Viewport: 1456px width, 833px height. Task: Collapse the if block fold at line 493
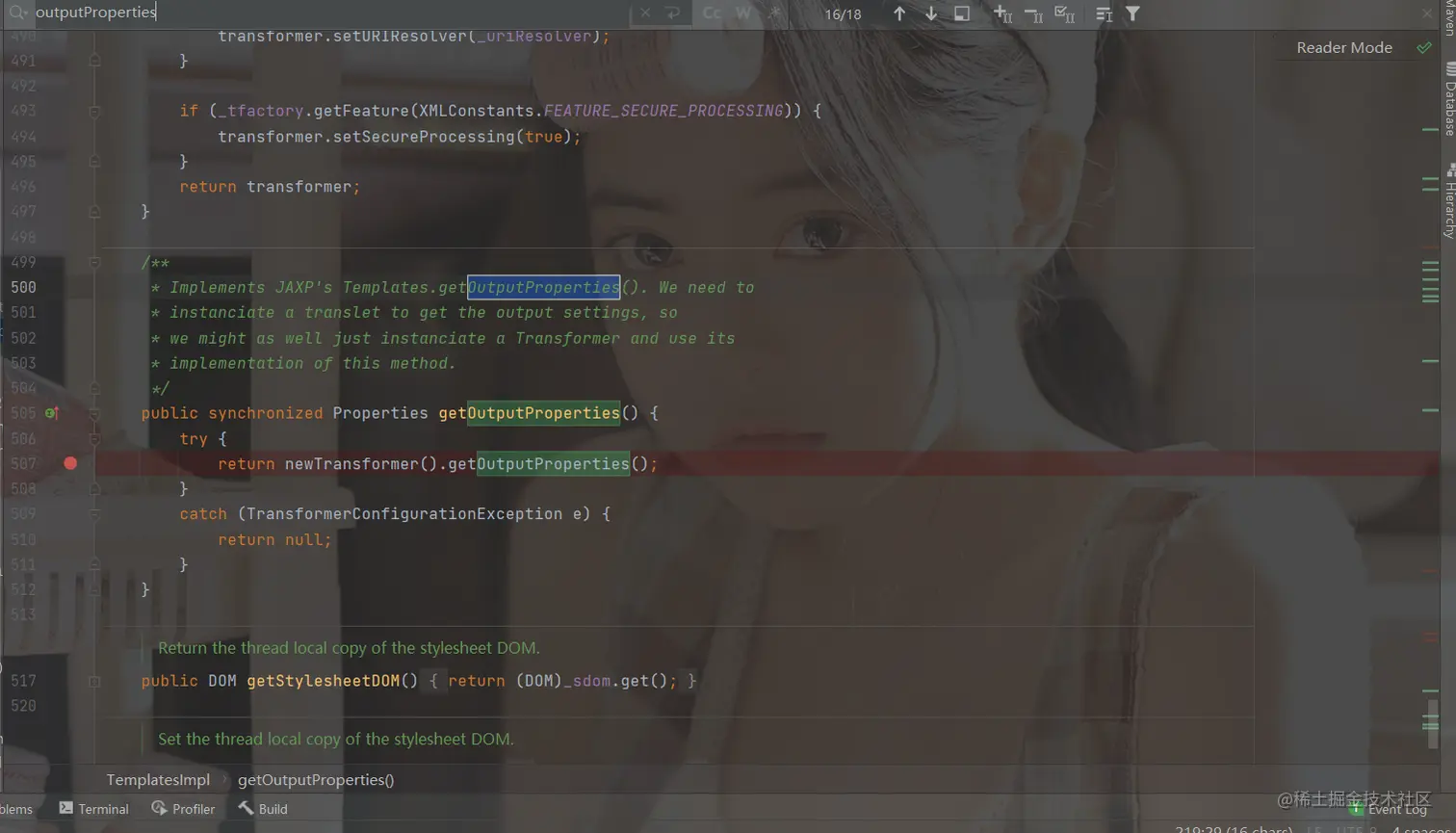pyautogui.click(x=94, y=111)
